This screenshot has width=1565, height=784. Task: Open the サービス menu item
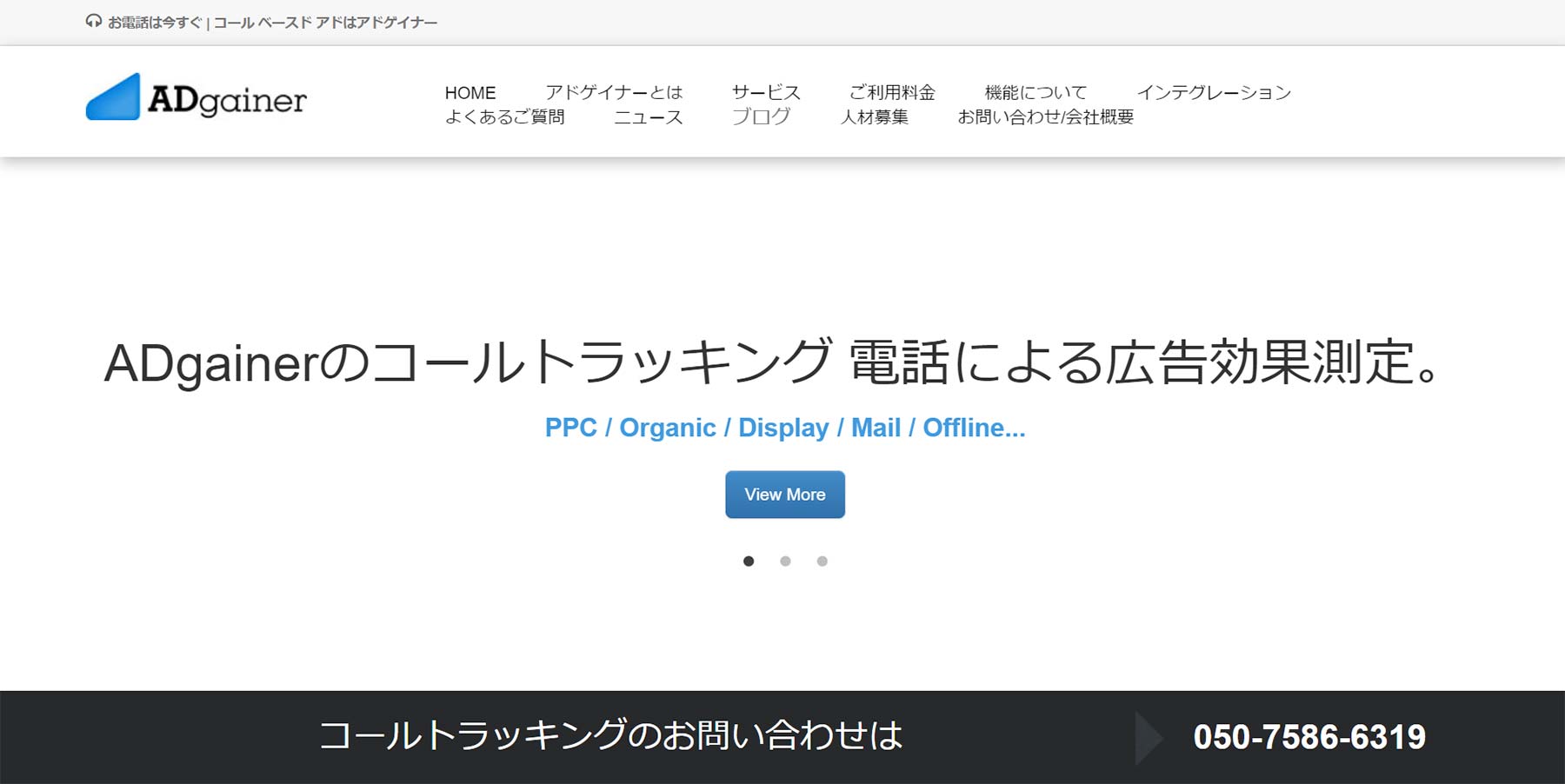tap(766, 92)
